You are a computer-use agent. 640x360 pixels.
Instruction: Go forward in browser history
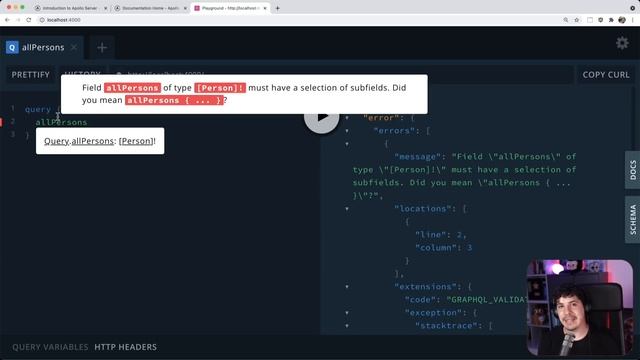click(x=18, y=20)
